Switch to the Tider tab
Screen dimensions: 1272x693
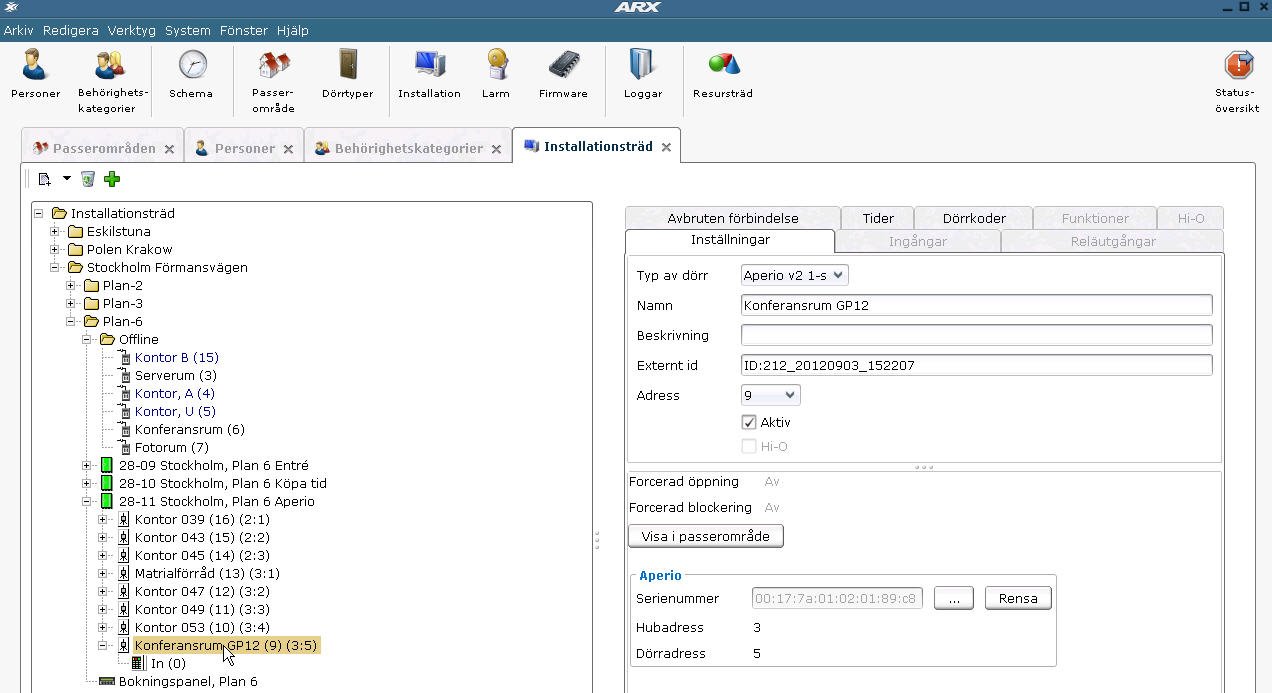tap(877, 217)
